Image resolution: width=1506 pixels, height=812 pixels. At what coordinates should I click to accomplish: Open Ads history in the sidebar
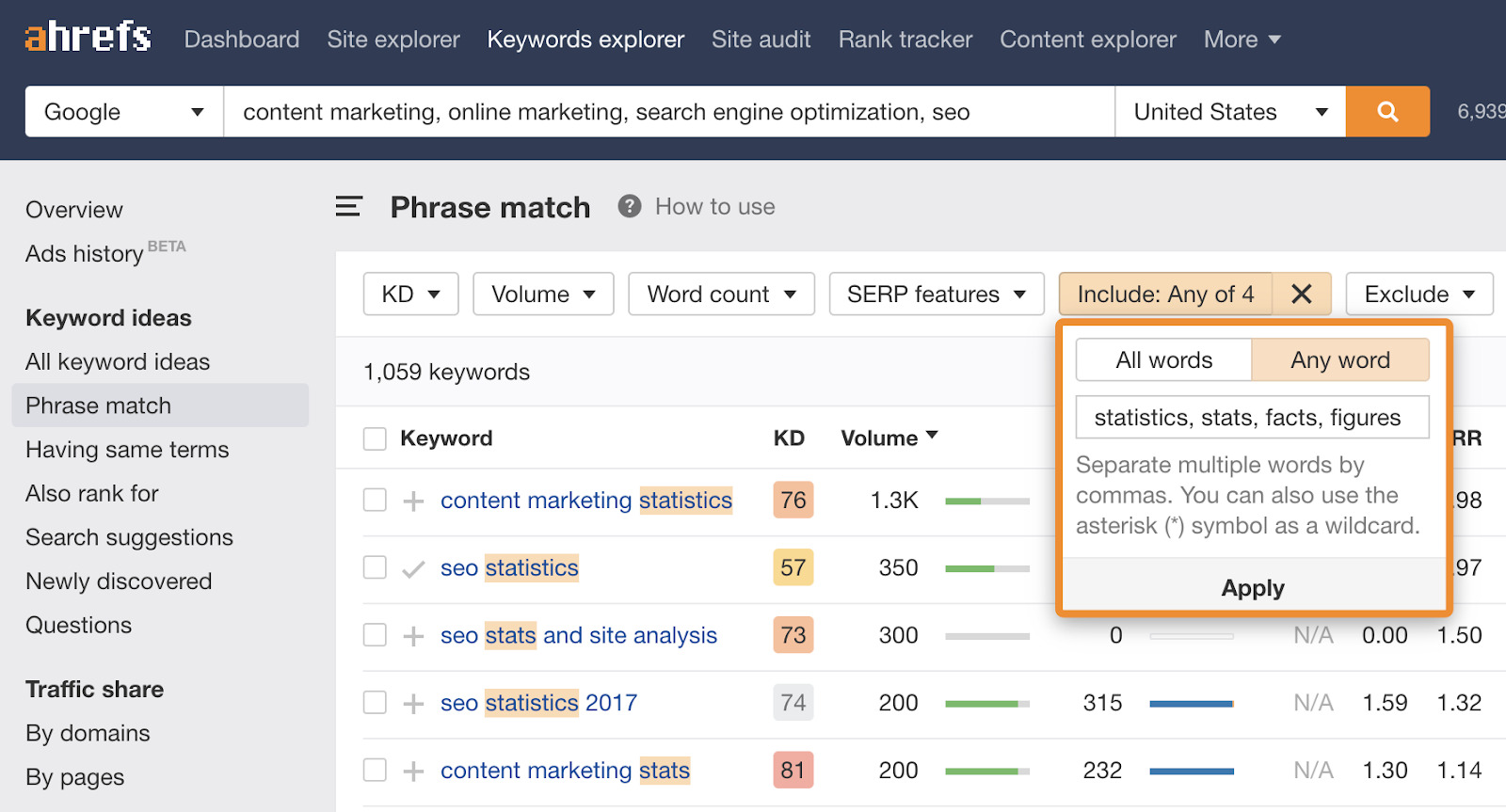click(x=105, y=252)
